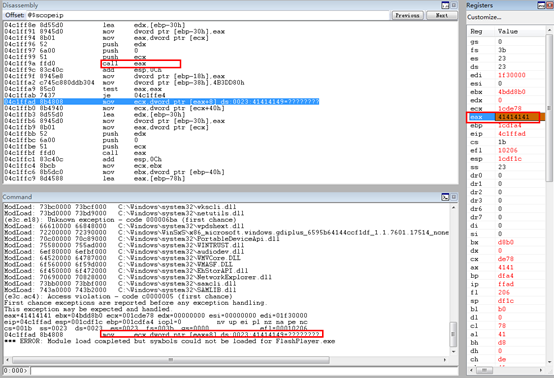Viewport: 554px width, 378px height.
Task: Click the Registers panel scroll down arrow
Action: coord(549,361)
